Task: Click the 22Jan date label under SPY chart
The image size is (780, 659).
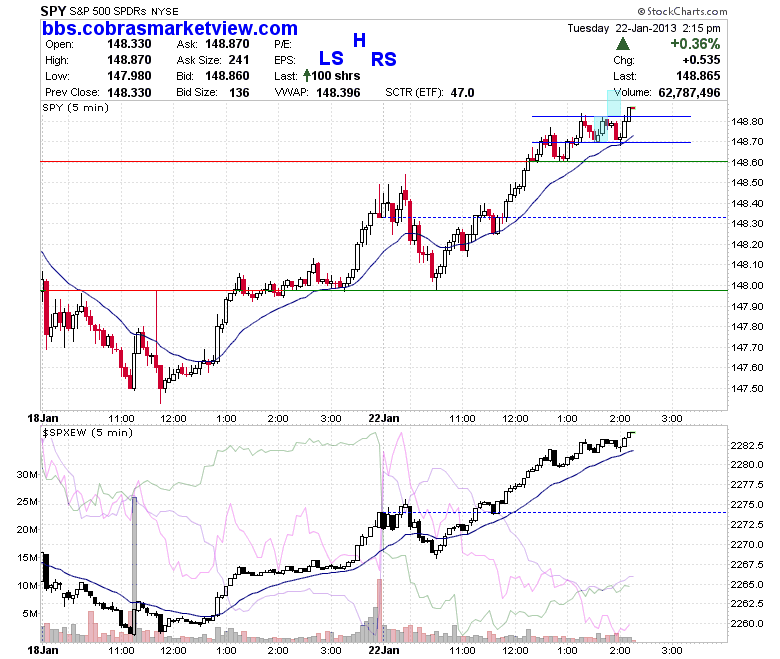Action: pos(384,418)
